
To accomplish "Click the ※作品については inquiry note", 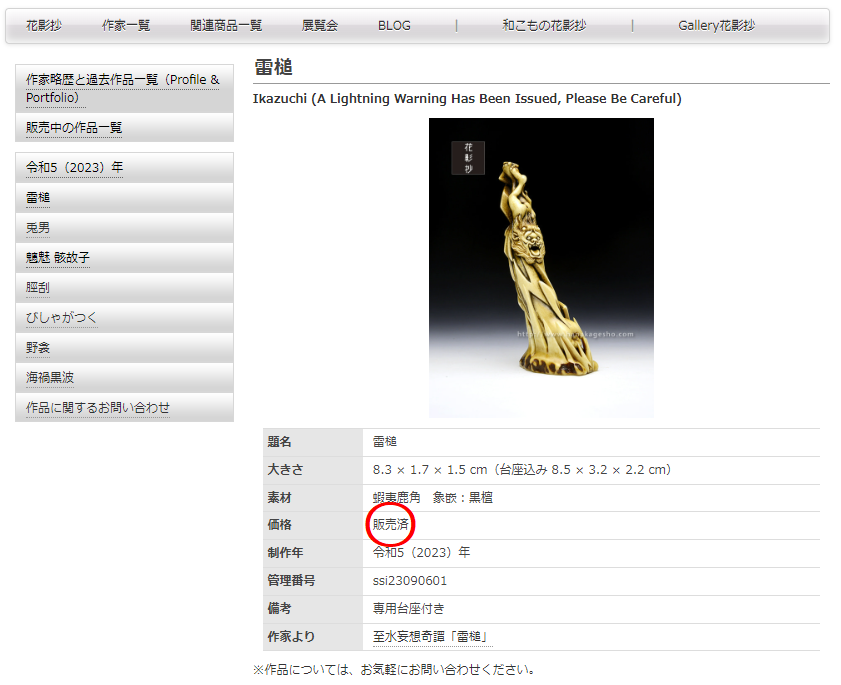I will [x=394, y=669].
